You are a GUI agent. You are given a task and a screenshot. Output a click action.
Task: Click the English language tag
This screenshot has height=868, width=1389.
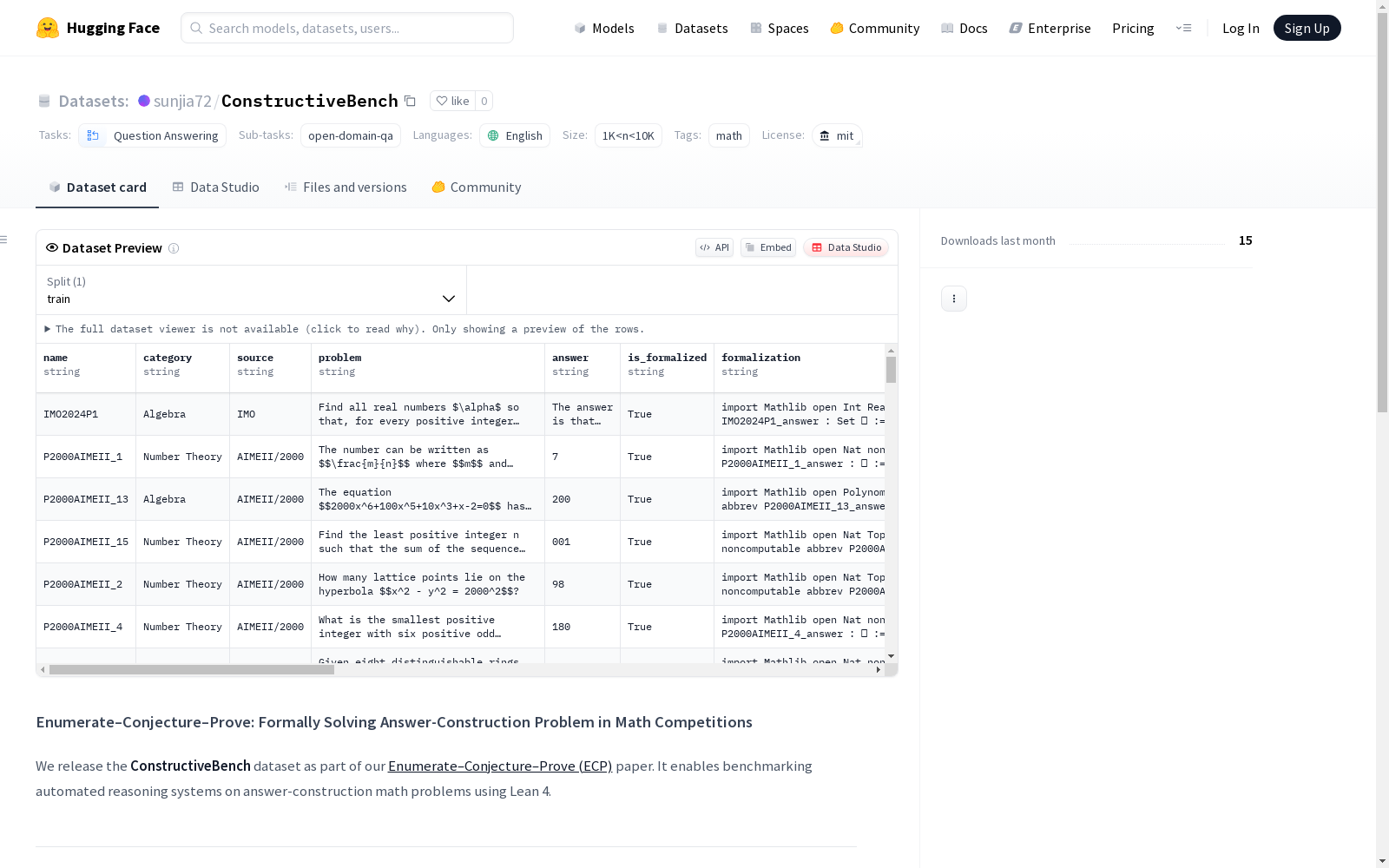pos(515,135)
